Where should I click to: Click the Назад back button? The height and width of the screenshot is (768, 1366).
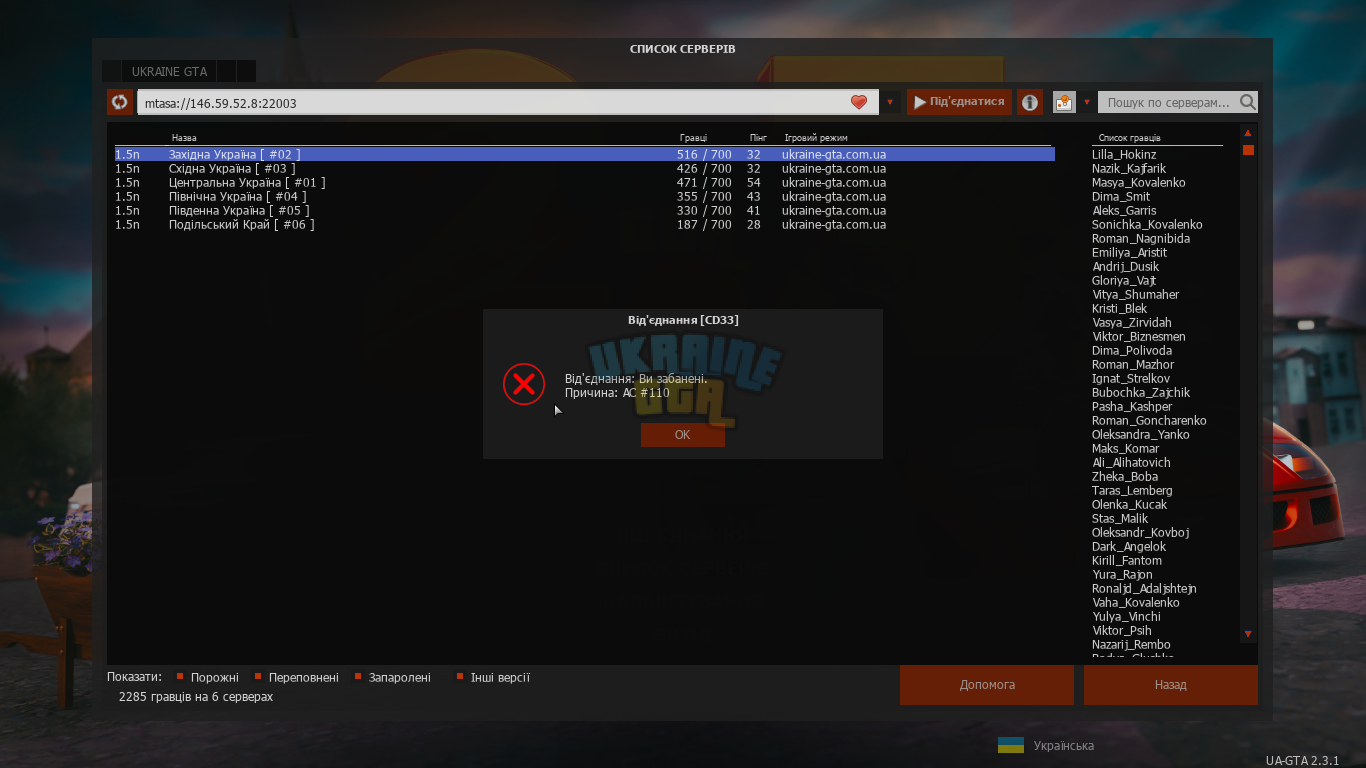point(1170,685)
